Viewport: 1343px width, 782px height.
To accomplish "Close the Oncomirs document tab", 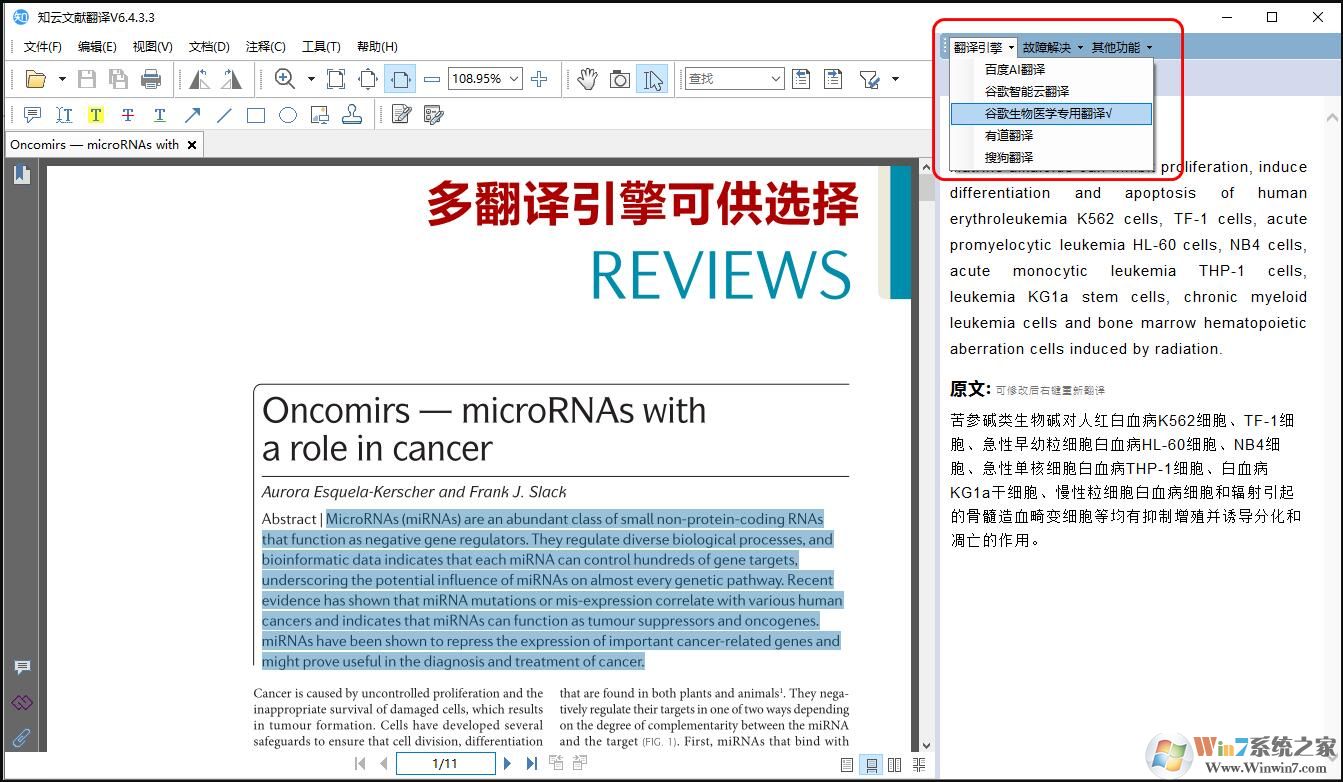I will pos(192,145).
